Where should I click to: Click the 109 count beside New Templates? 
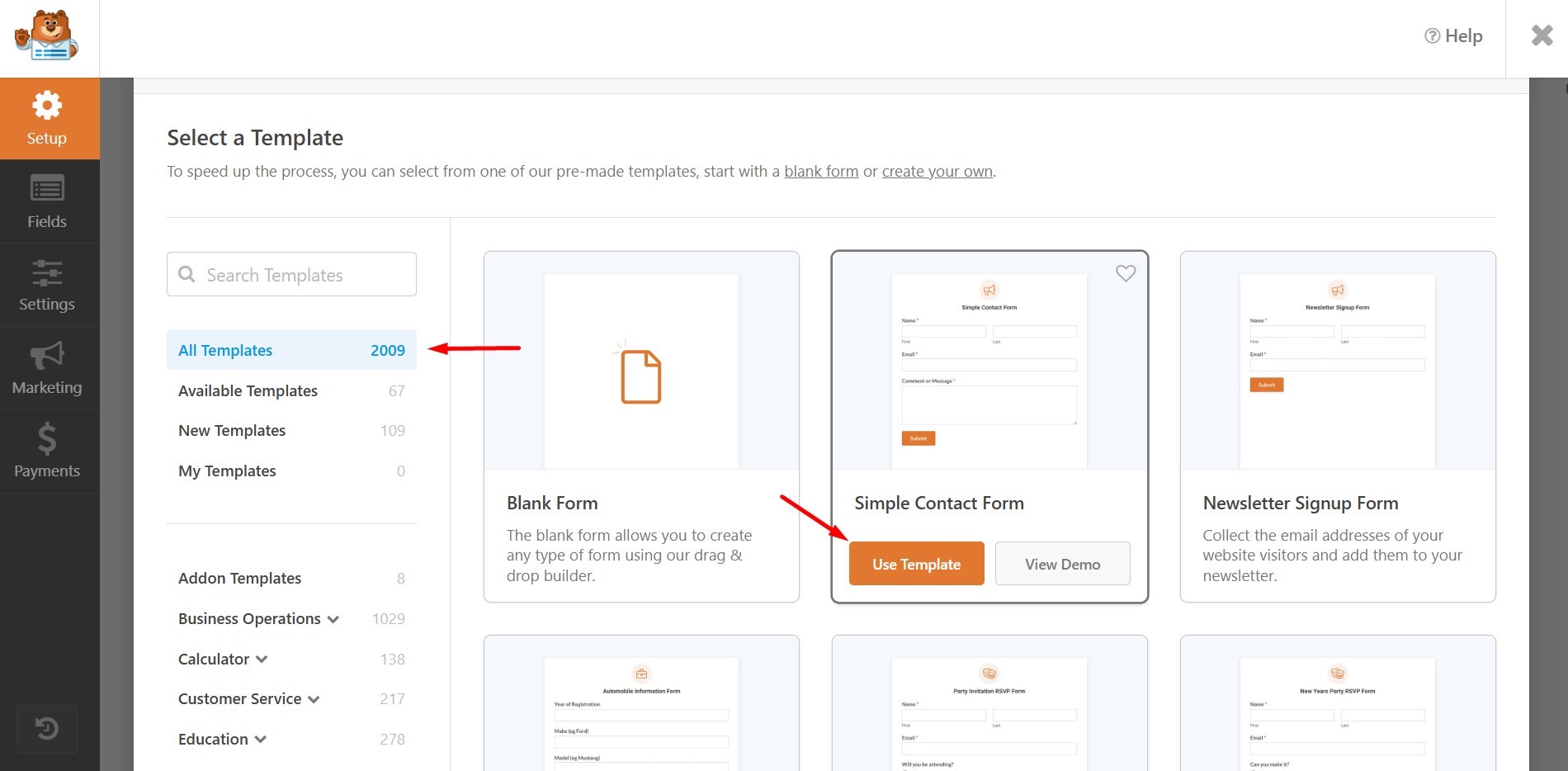(x=393, y=430)
